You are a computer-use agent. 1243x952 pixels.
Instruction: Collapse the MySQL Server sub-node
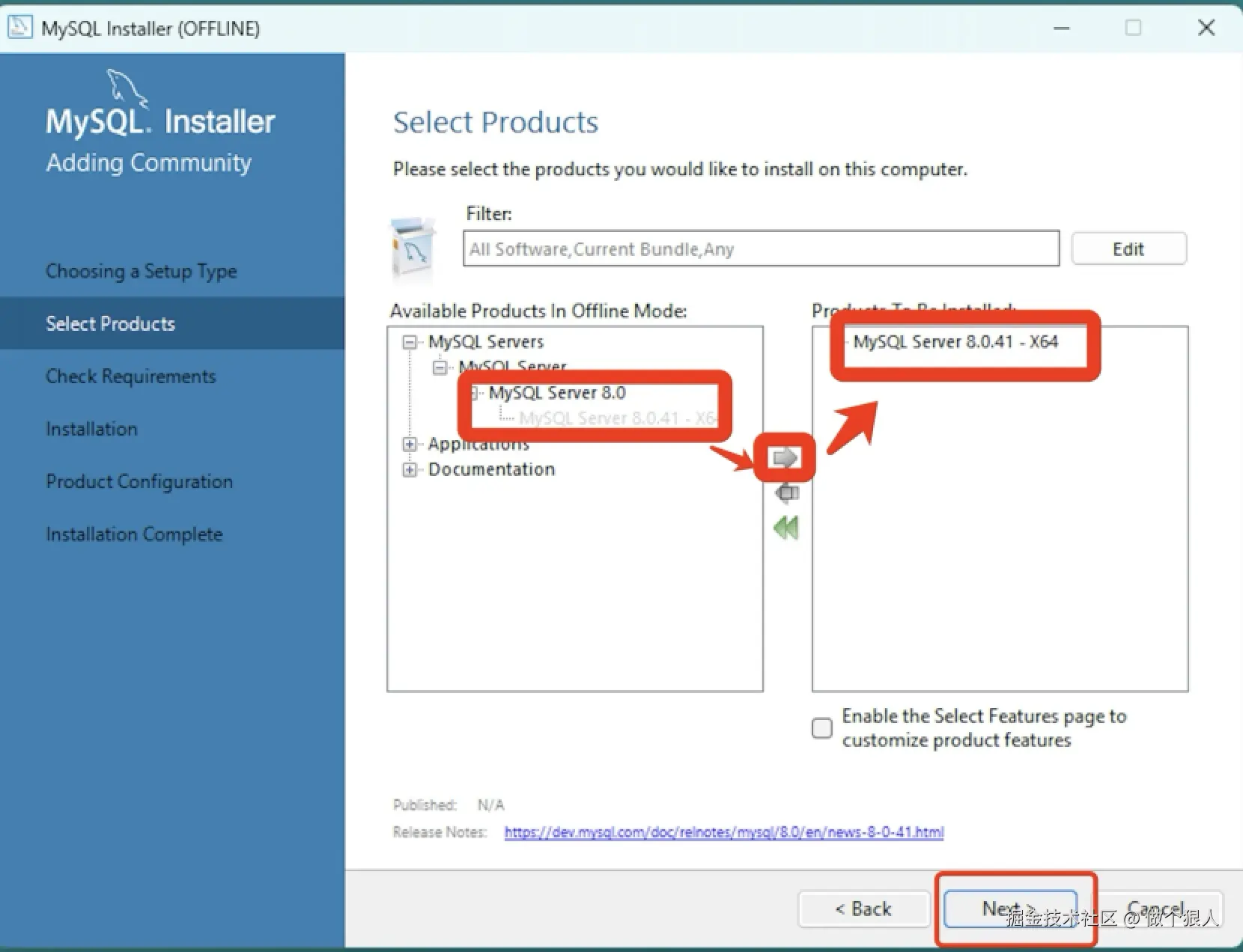440,367
